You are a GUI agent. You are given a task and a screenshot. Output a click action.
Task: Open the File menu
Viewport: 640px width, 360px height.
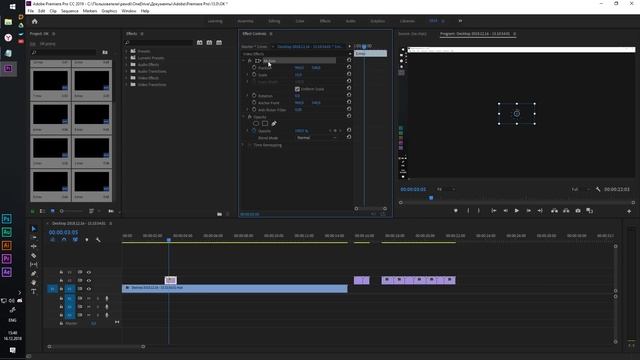pyautogui.click(x=31, y=11)
